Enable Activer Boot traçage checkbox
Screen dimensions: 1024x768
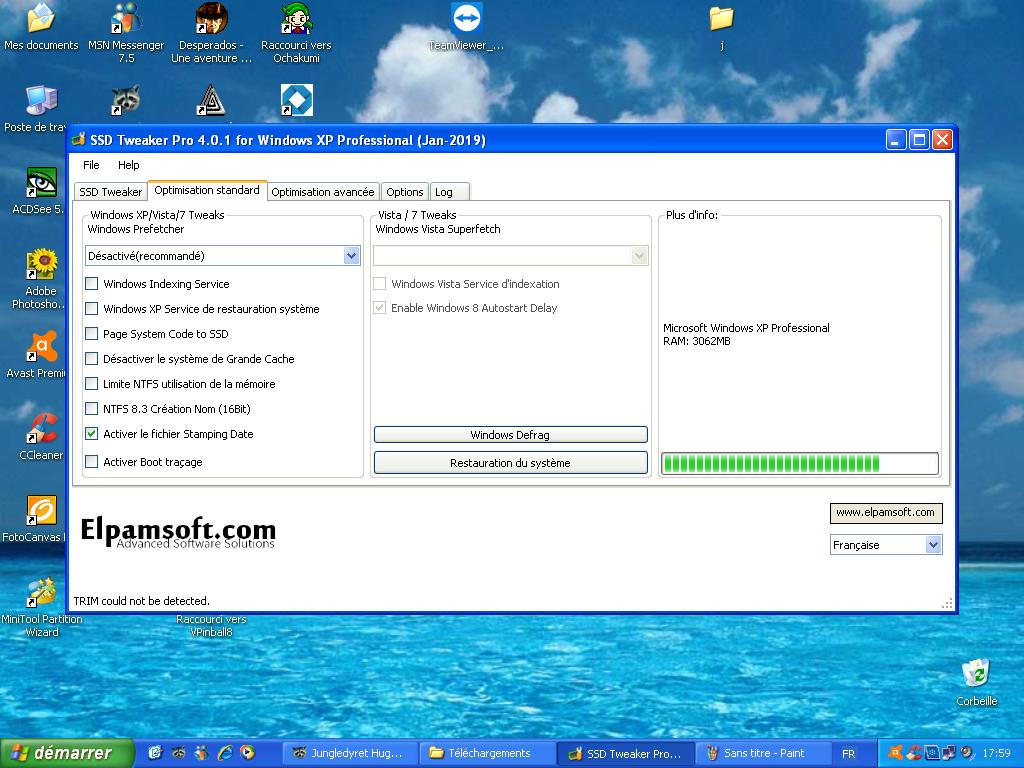(91, 462)
